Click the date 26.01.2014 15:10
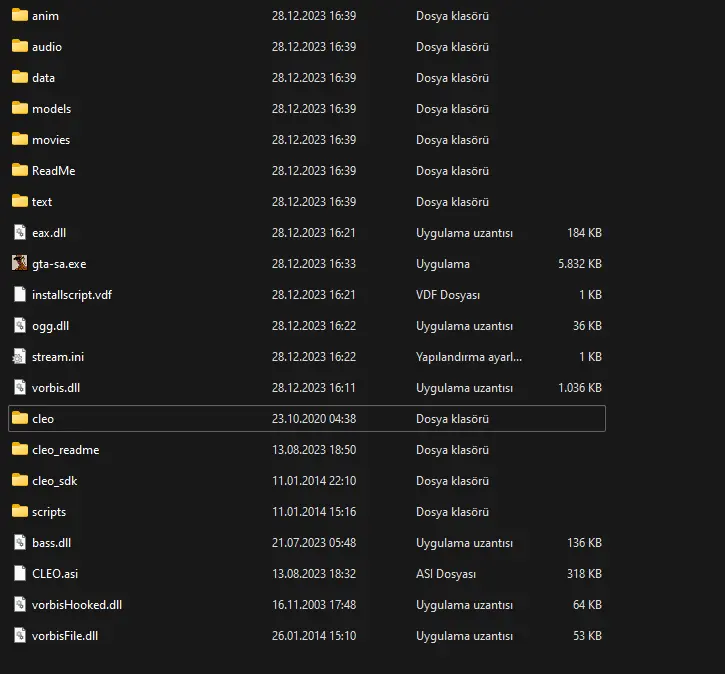Image resolution: width=725 pixels, height=674 pixels. click(x=314, y=636)
